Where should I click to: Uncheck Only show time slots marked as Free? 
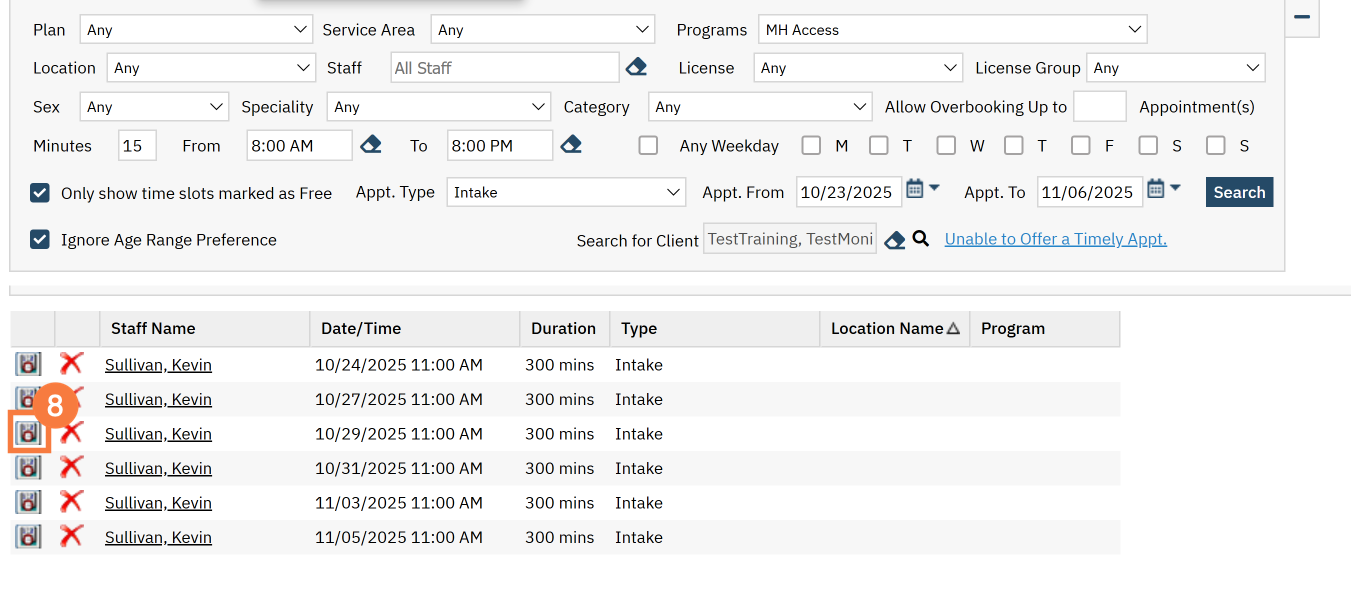pos(40,193)
